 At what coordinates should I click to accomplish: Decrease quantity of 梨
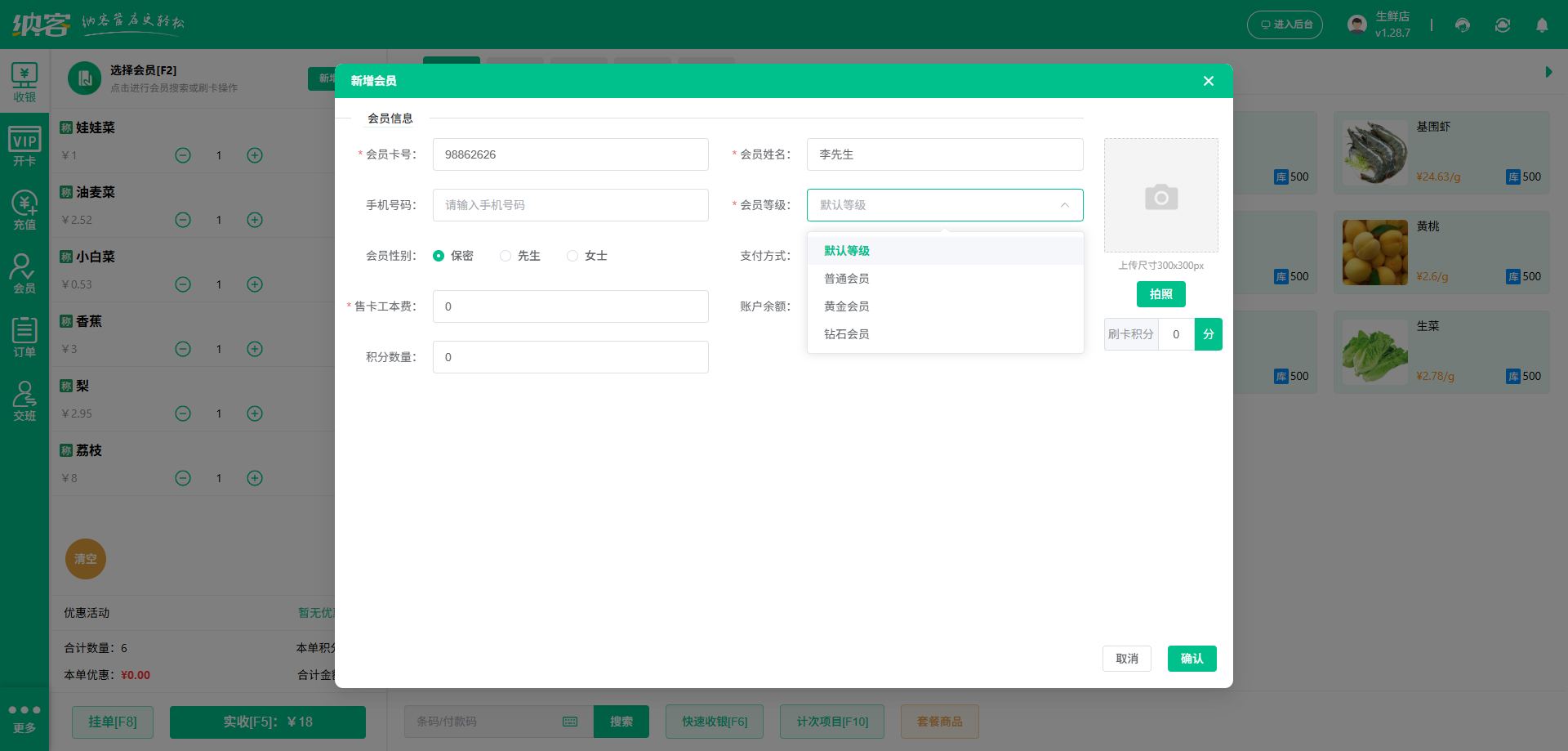pos(183,413)
